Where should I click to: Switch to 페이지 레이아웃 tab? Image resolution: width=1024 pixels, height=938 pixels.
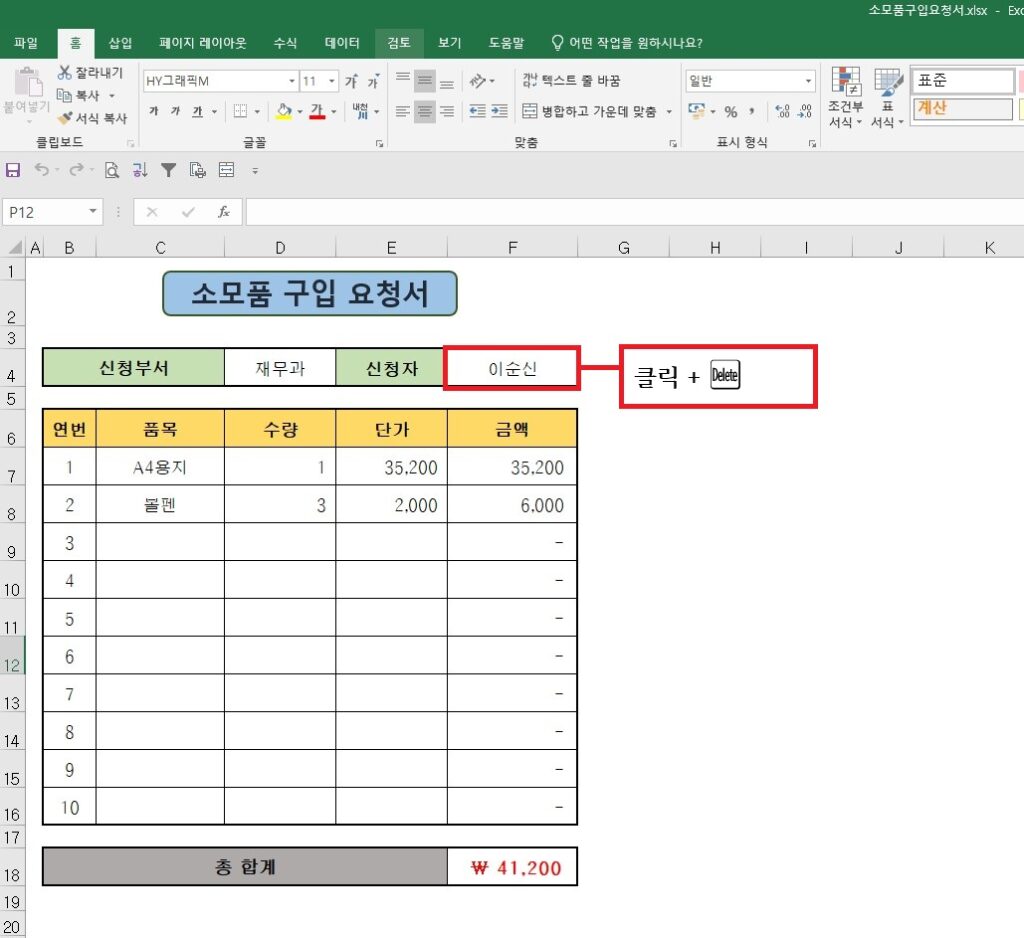(x=202, y=43)
